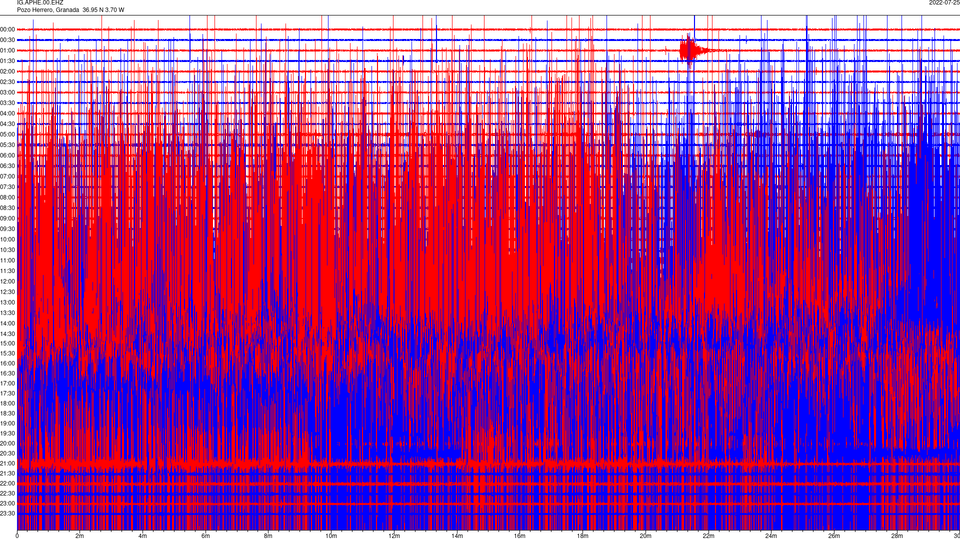The height and width of the screenshot is (540, 960).
Task: Click the '12:00' time label
Action: click(7, 282)
